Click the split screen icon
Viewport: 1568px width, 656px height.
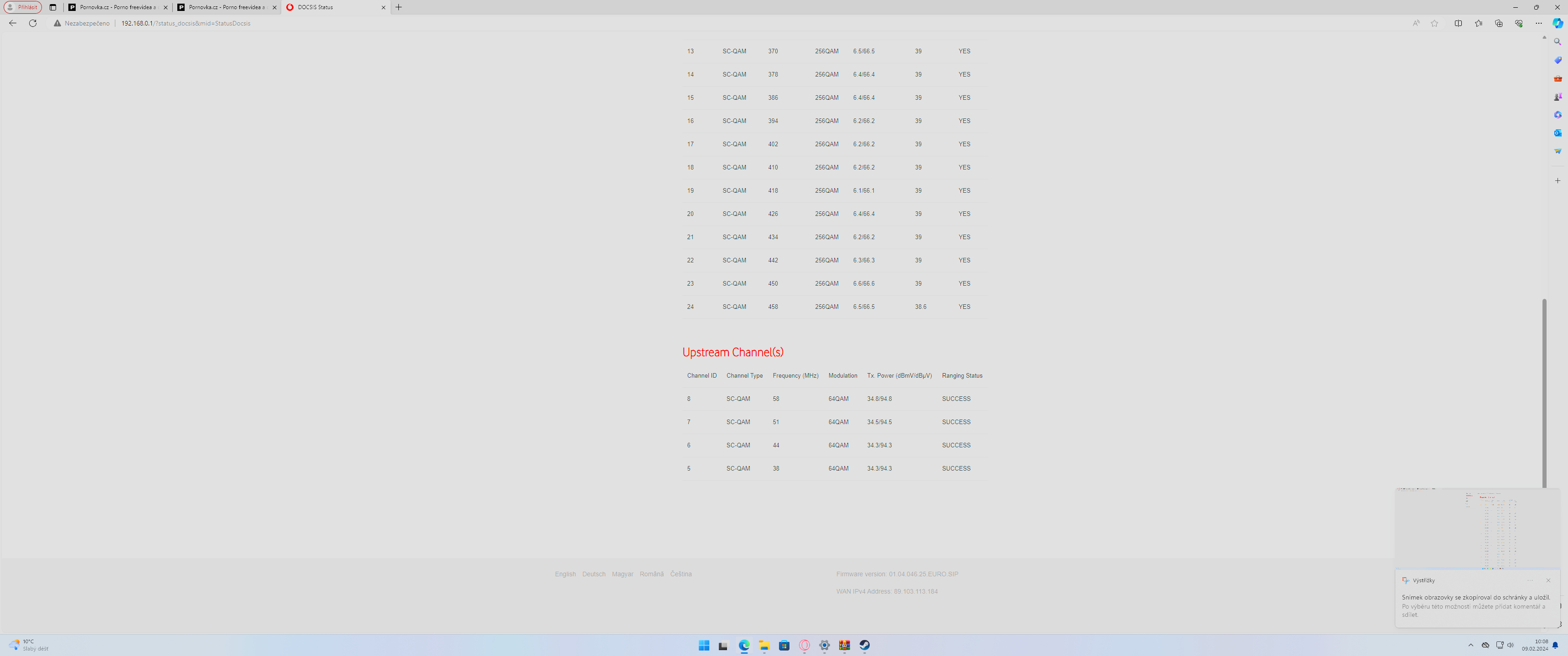(1458, 23)
